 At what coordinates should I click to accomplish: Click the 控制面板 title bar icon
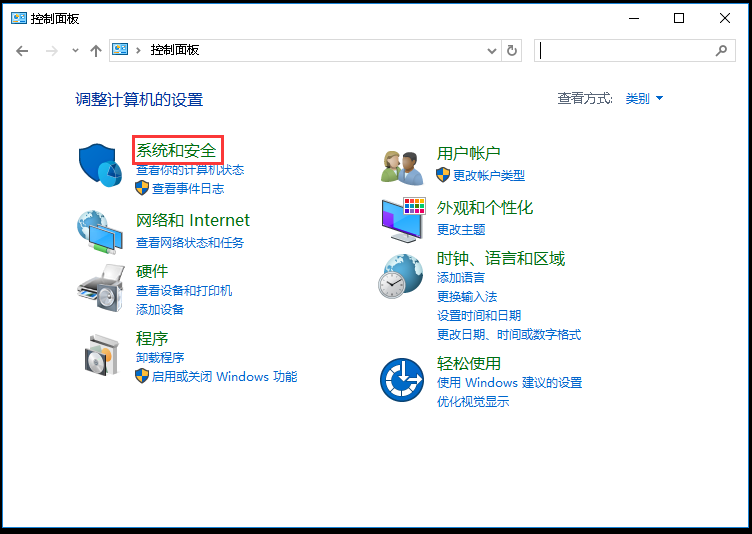point(19,18)
